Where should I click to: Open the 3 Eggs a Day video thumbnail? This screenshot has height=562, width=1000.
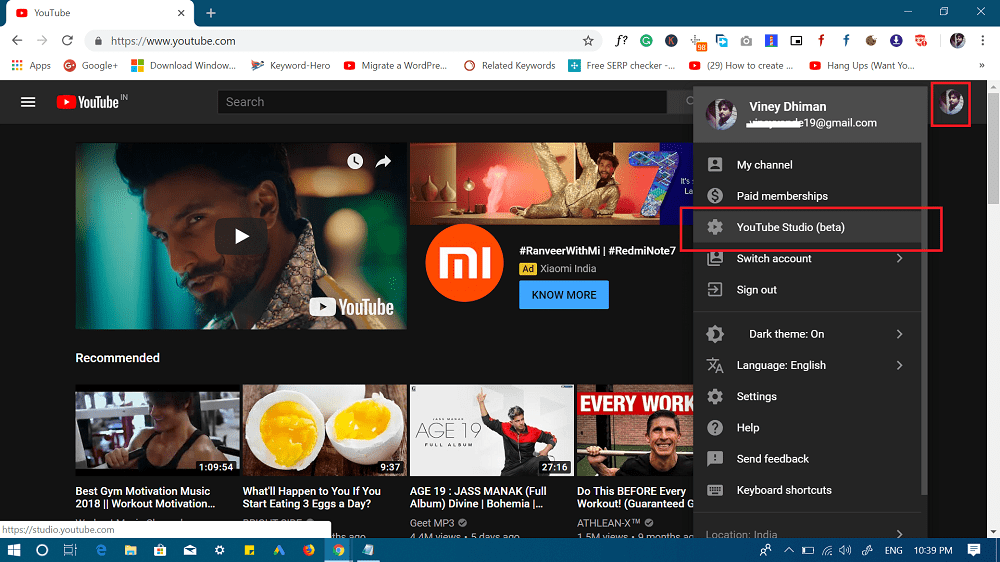[325, 430]
